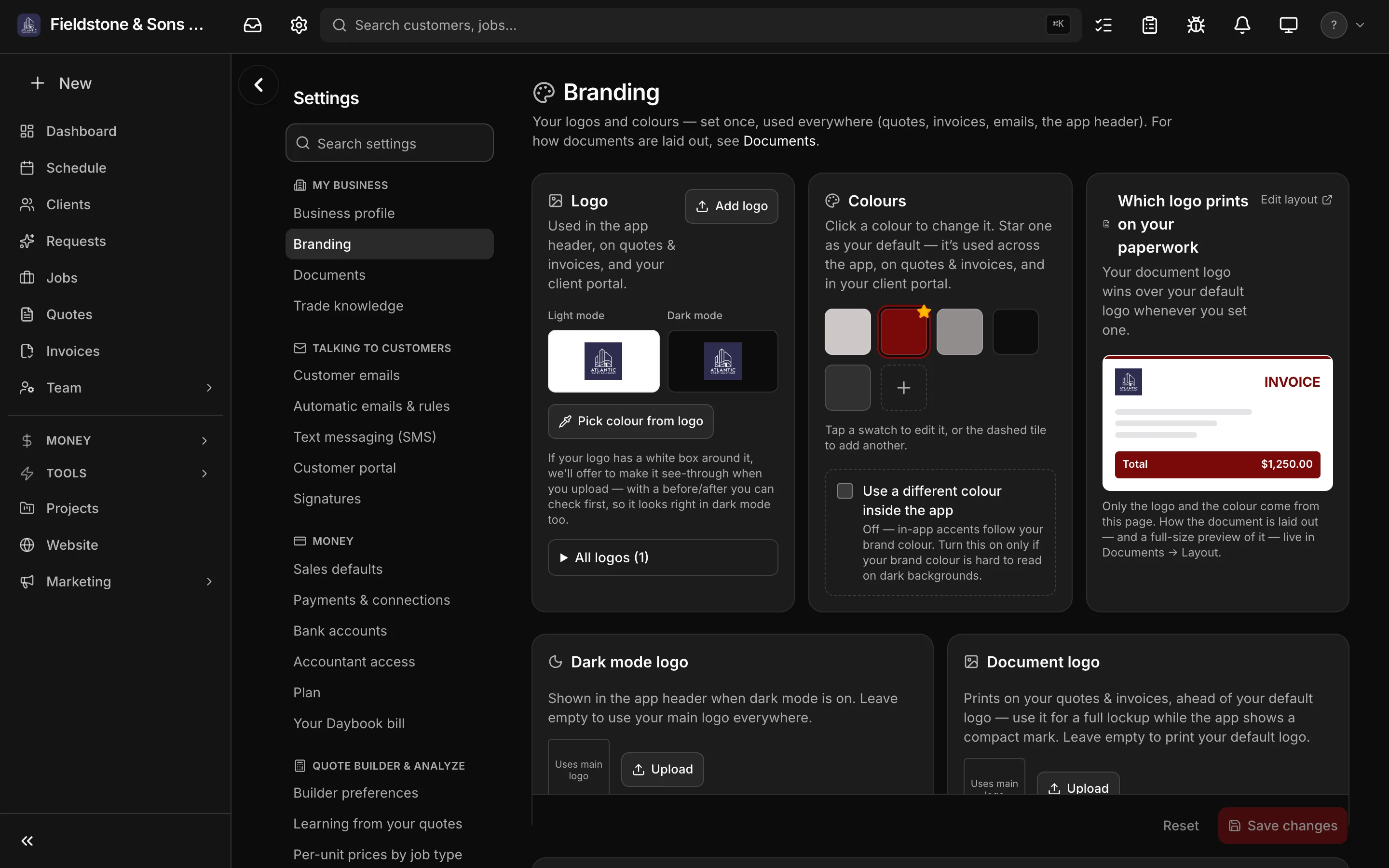Image resolution: width=1389 pixels, height=868 pixels.
Task: Expand the MONEY sidebar section
Action: pos(115,440)
